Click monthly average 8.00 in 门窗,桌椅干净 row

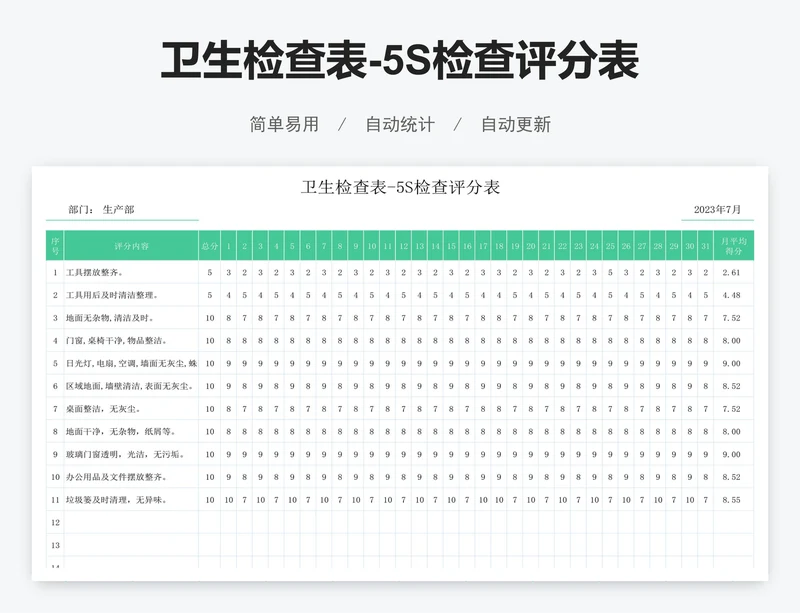(731, 340)
